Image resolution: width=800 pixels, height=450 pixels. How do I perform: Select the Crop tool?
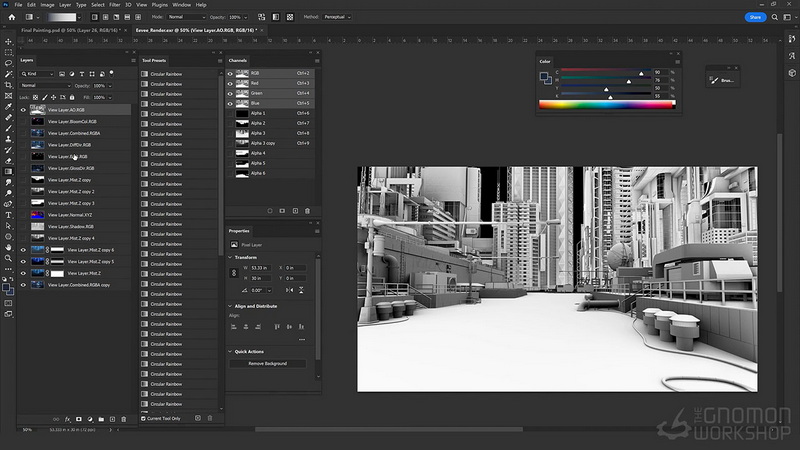(8, 85)
